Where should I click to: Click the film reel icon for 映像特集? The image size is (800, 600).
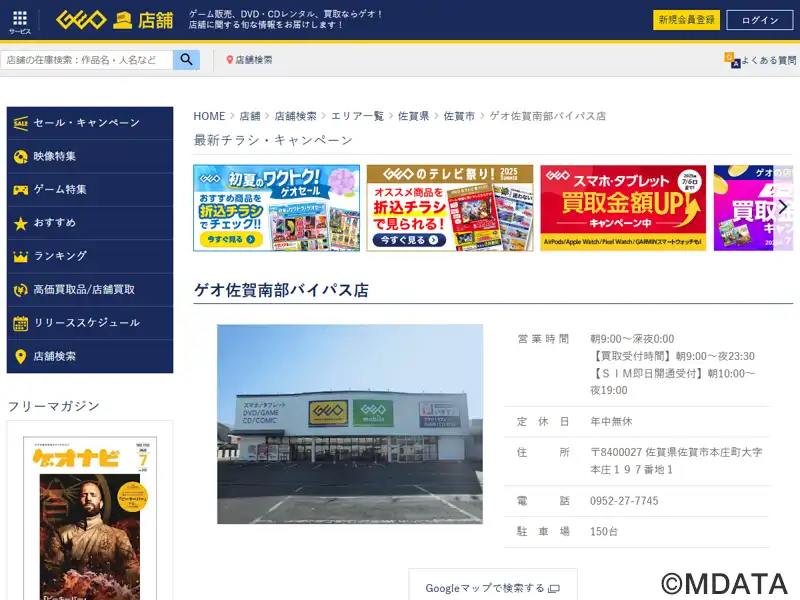point(20,156)
